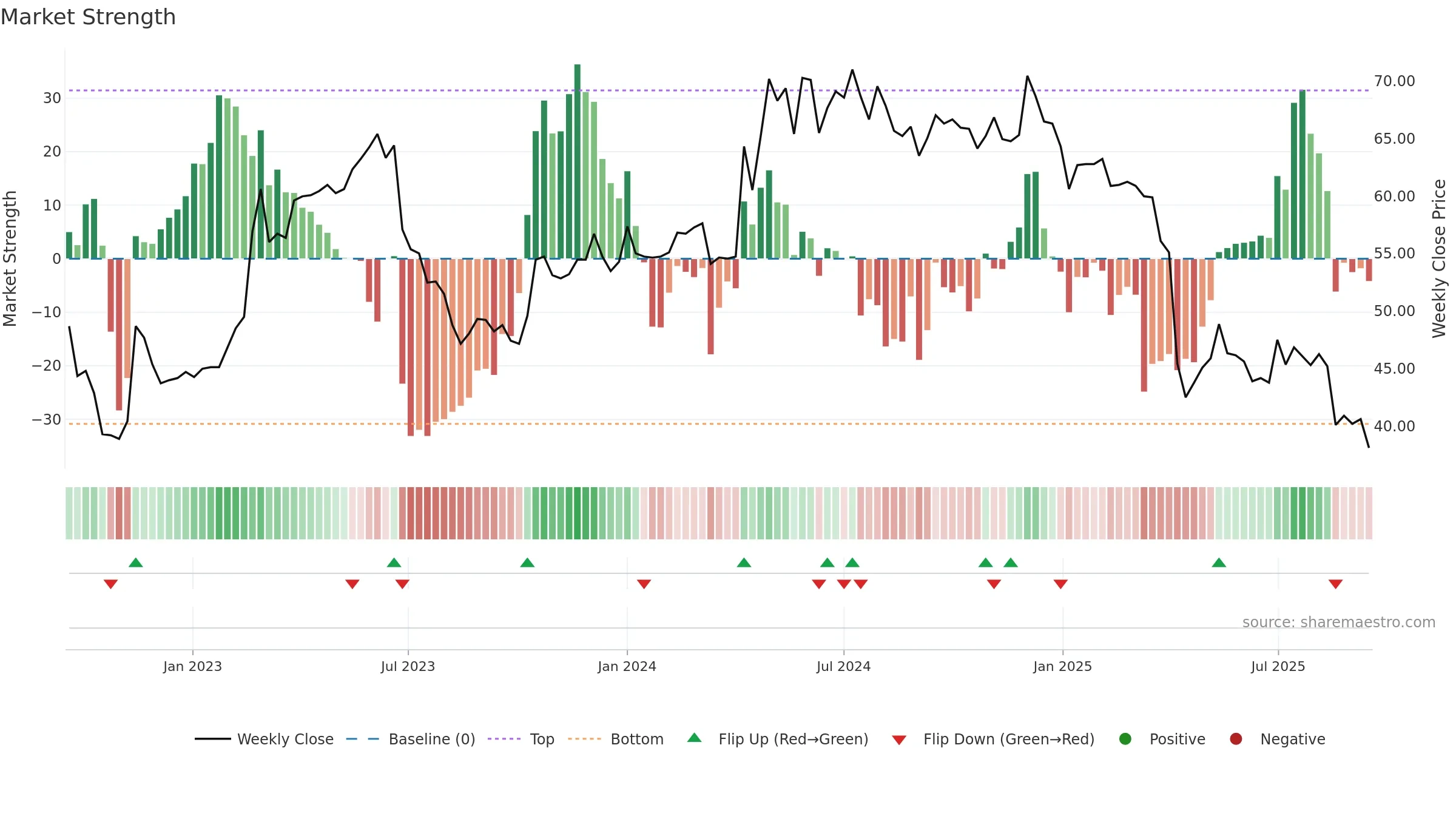Image resolution: width=1456 pixels, height=819 pixels.
Task: Click the vertical 'Market Strength' left axis title
Action: [x=10, y=258]
